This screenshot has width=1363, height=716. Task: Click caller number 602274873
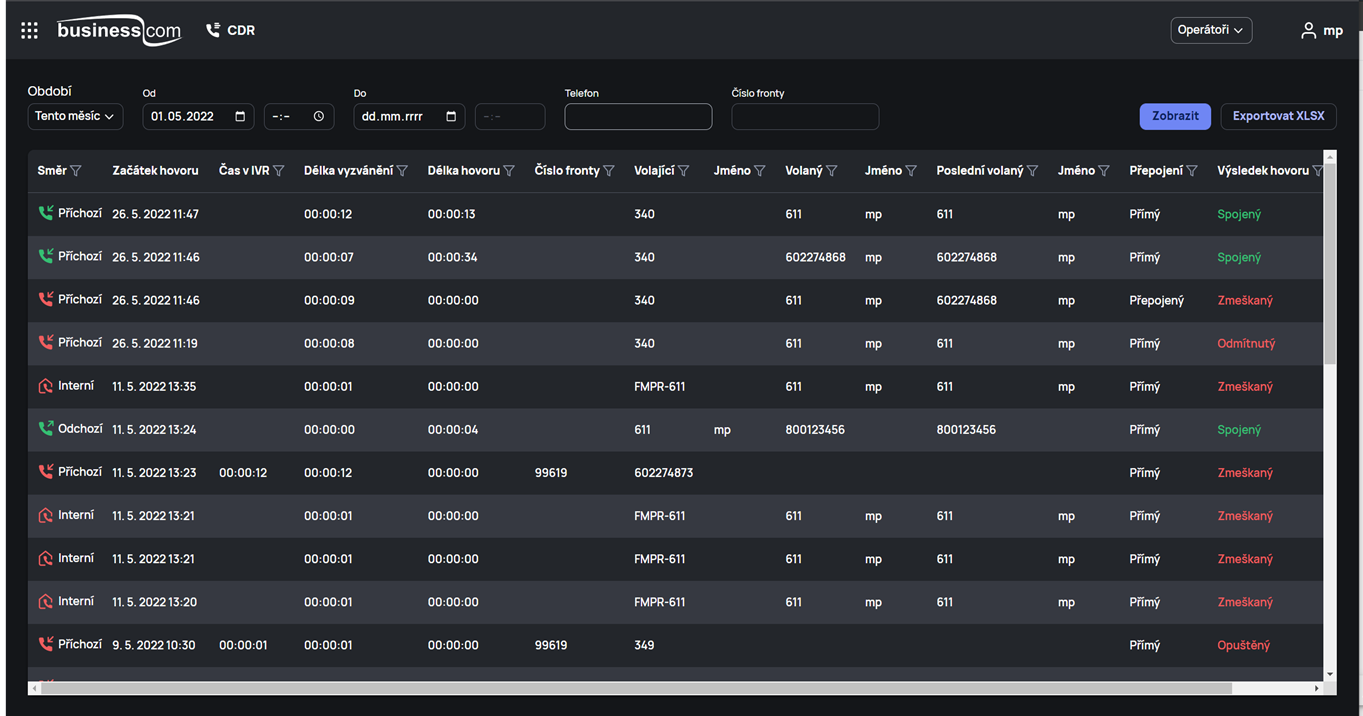(663, 472)
